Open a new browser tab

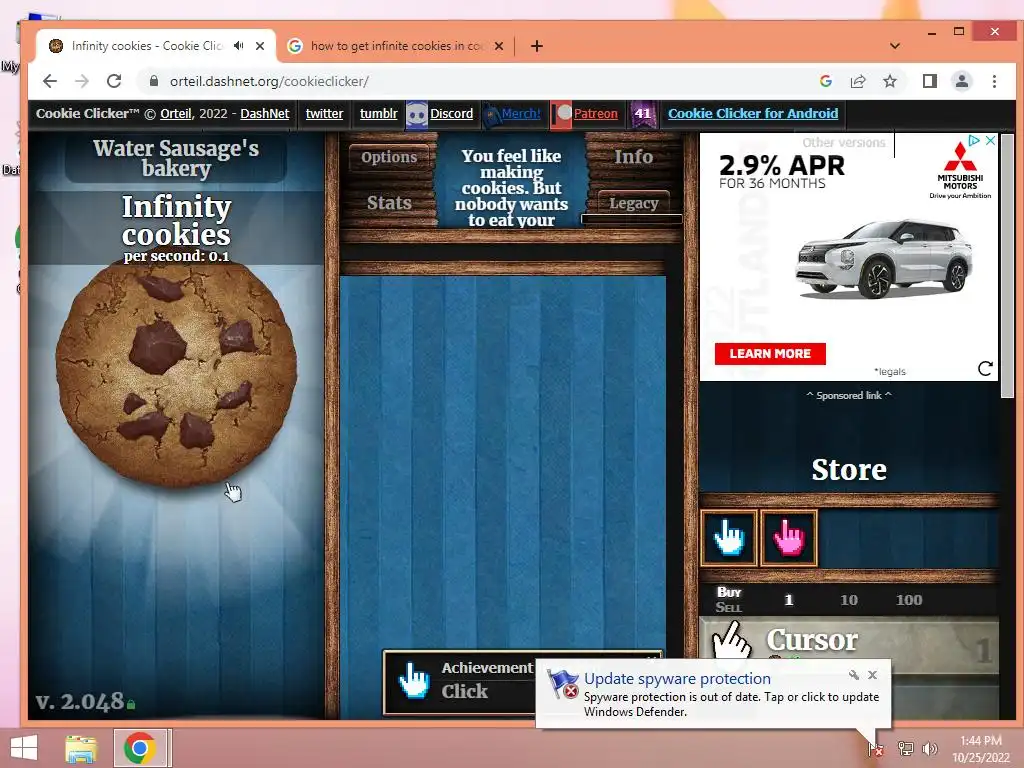coord(537,46)
